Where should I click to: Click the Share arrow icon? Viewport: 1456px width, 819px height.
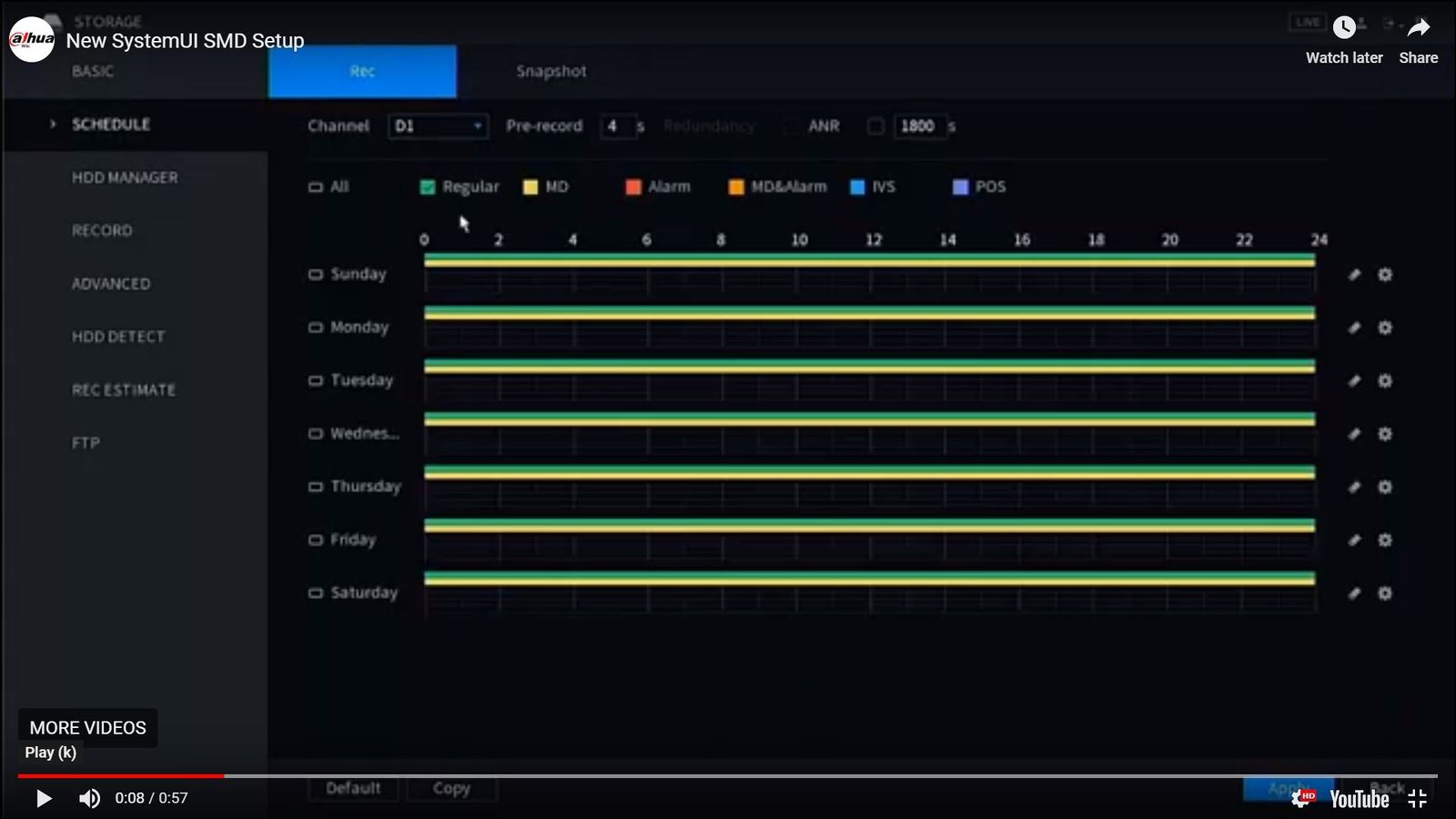click(1418, 29)
